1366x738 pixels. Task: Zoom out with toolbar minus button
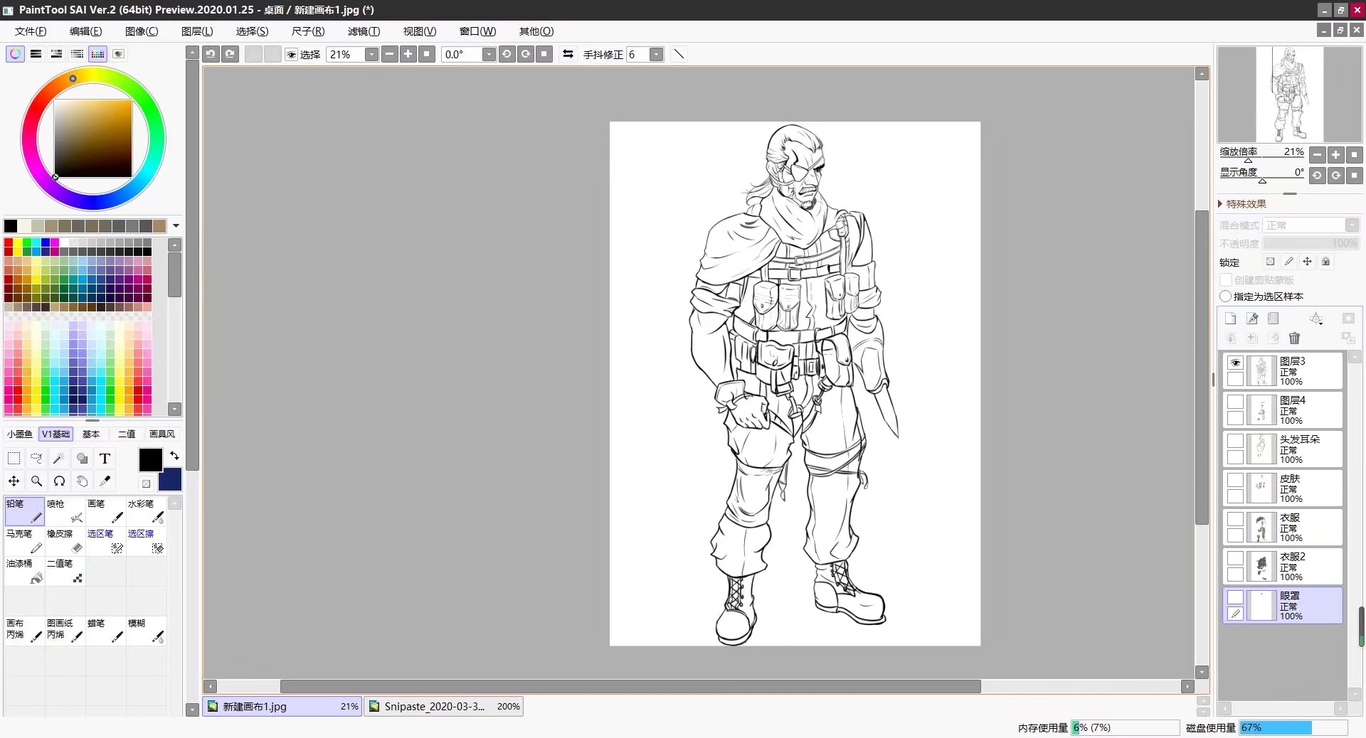pyautogui.click(x=390, y=54)
